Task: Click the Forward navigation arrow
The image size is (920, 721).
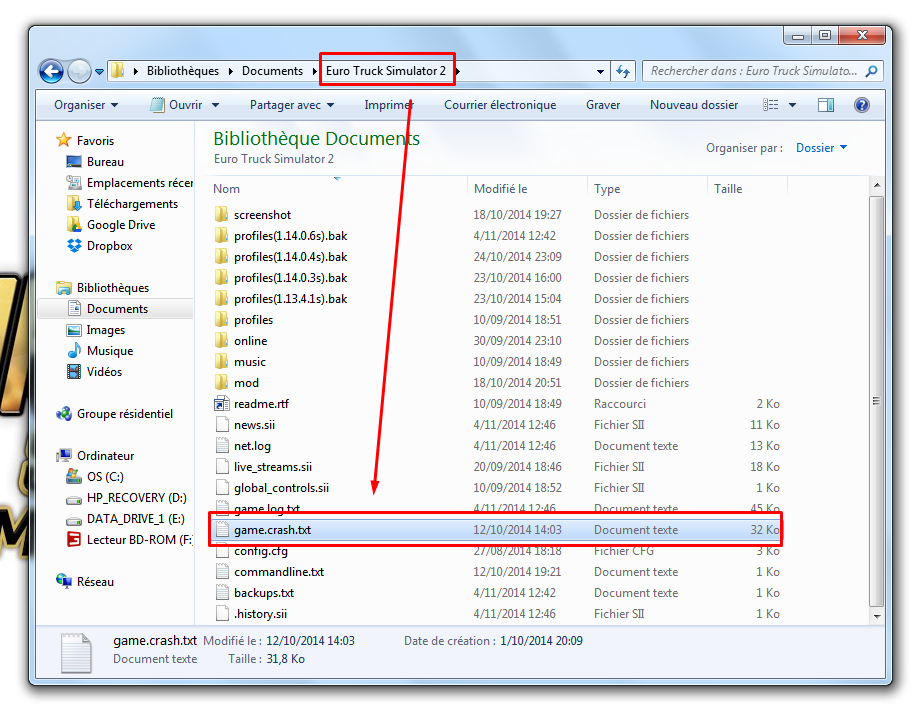Action: (x=79, y=72)
